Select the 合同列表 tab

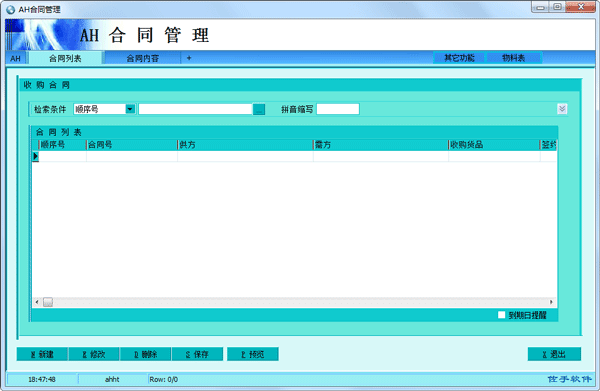click(65, 58)
